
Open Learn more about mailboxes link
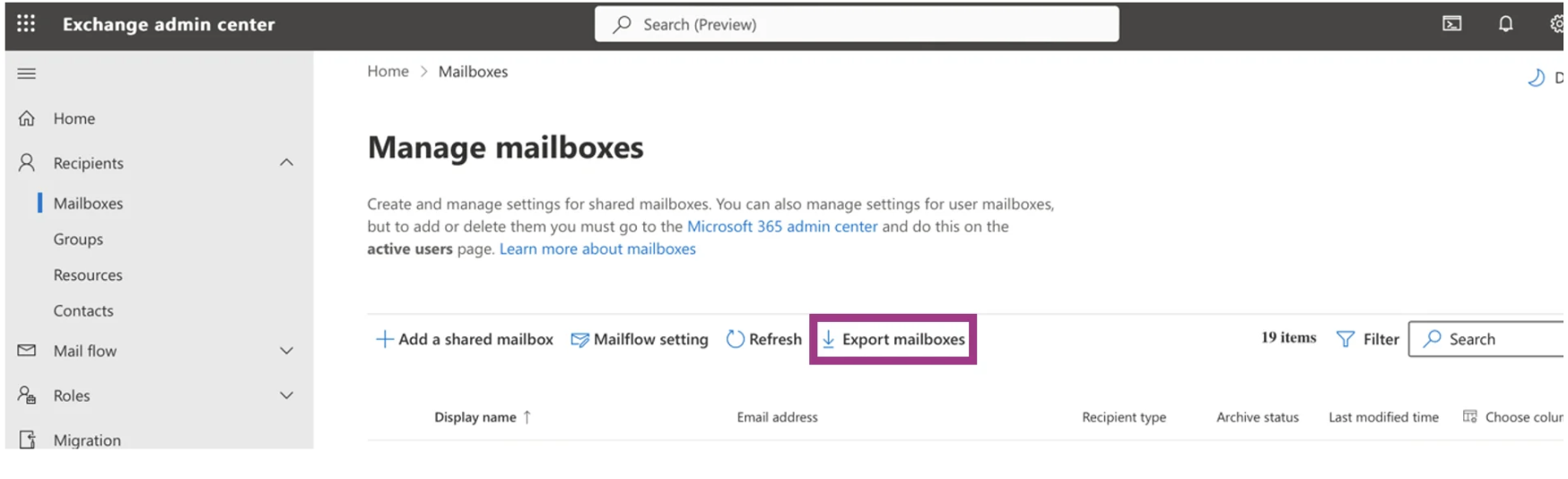(x=597, y=249)
